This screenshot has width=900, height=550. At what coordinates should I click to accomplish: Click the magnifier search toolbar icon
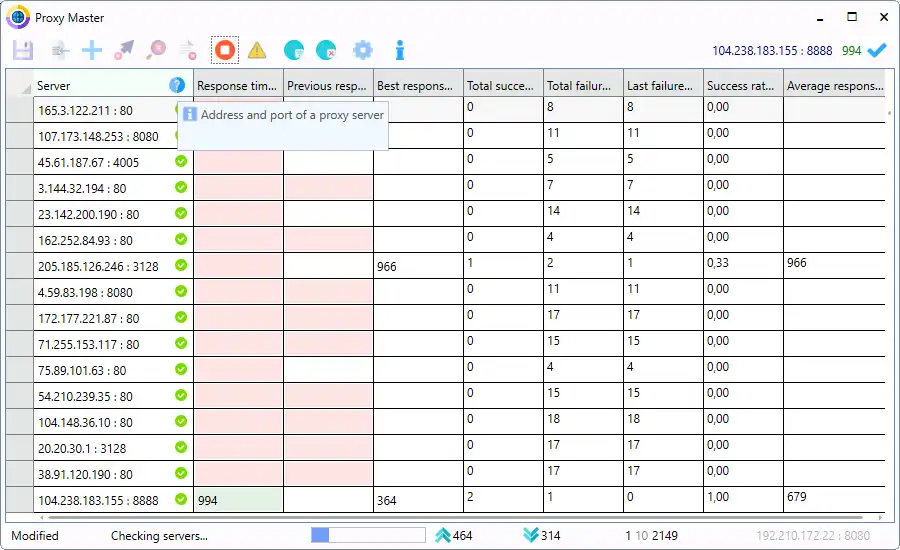pyautogui.click(x=156, y=51)
